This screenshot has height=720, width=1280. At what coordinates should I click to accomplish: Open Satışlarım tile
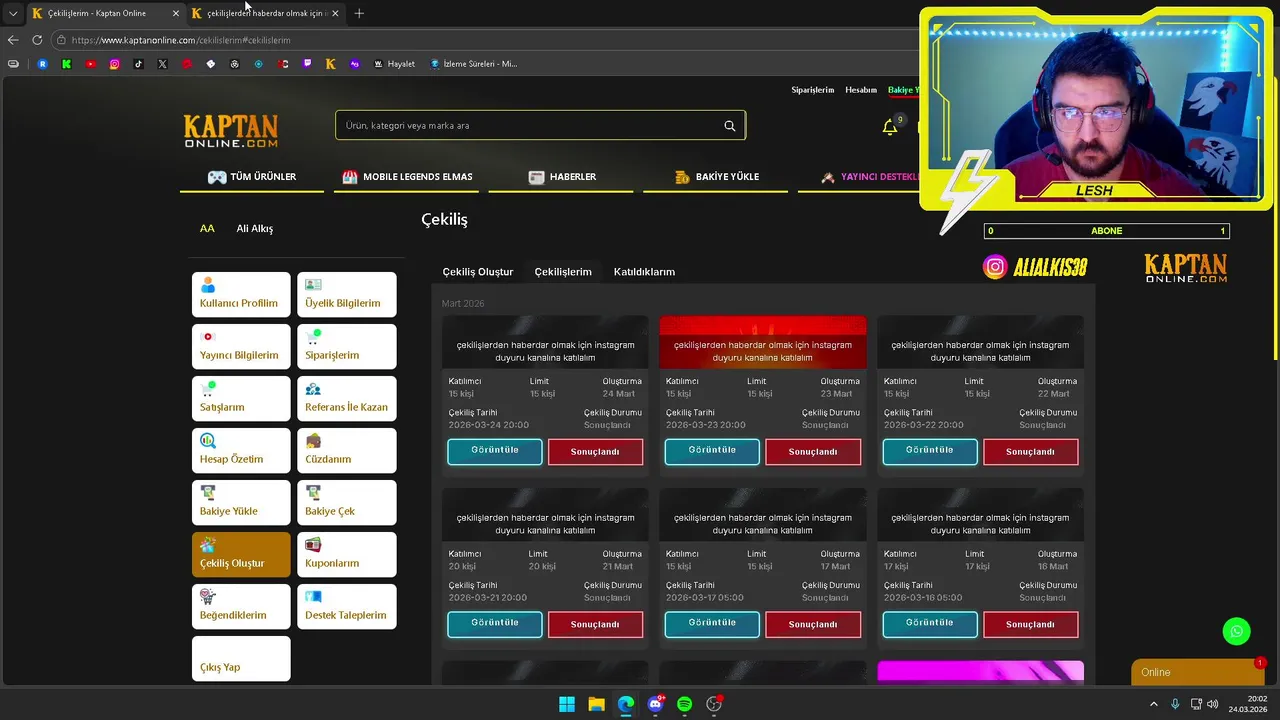tap(241, 398)
